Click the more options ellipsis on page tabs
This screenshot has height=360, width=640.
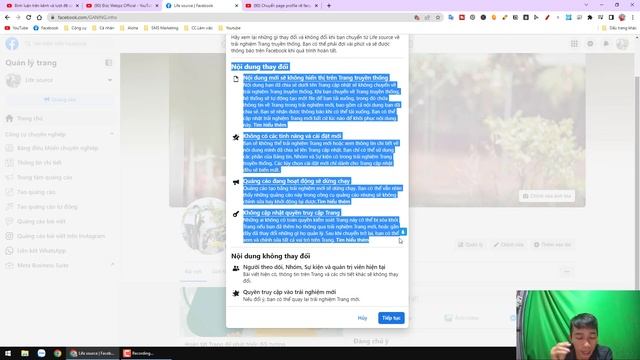[x=566, y=271]
